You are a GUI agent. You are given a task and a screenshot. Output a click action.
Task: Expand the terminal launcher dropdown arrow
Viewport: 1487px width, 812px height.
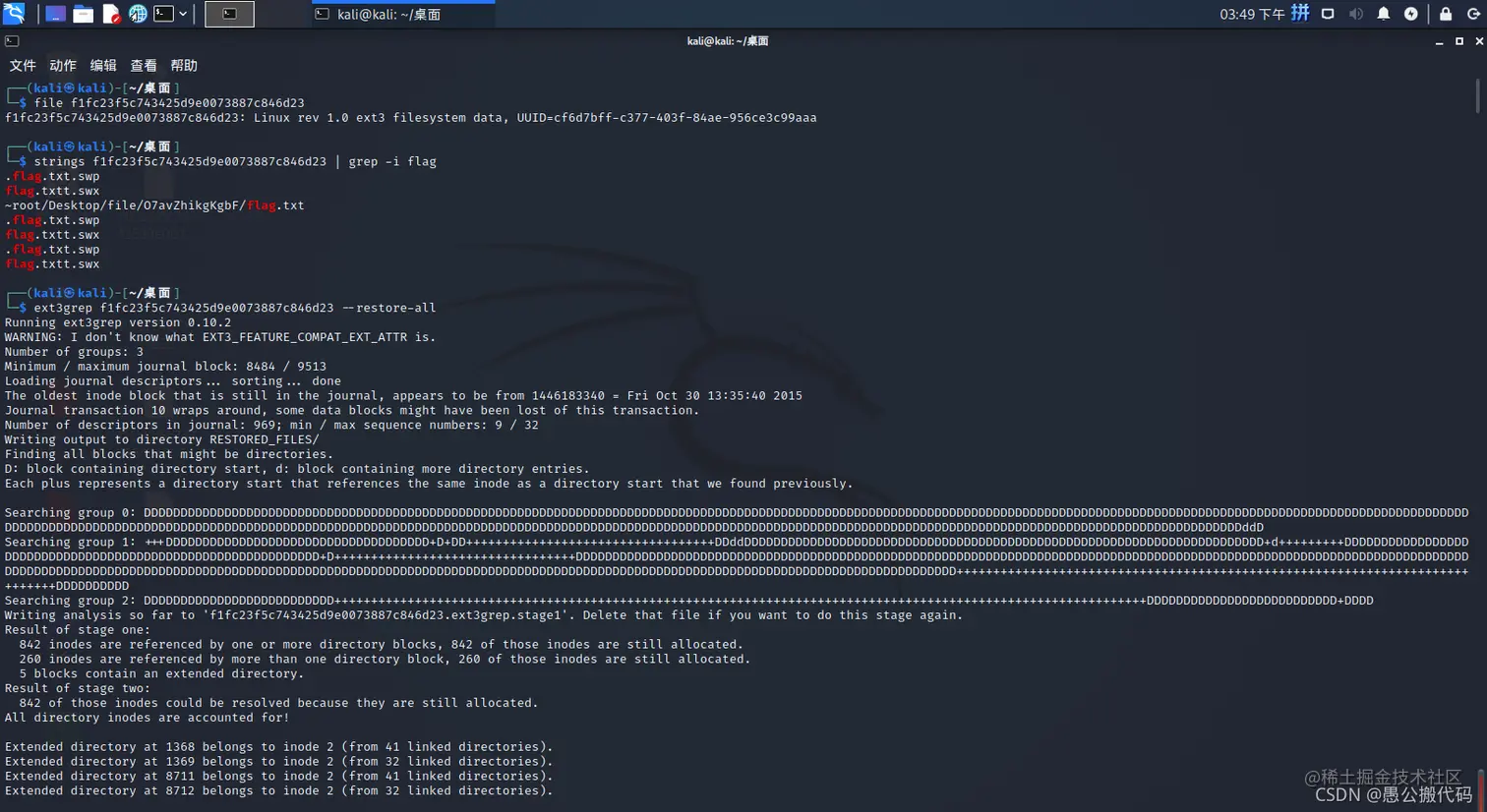(183, 14)
